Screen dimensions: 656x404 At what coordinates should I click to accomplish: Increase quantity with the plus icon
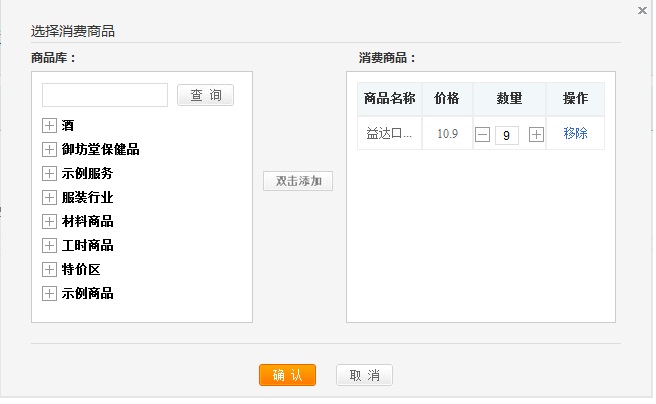pyautogui.click(x=536, y=135)
